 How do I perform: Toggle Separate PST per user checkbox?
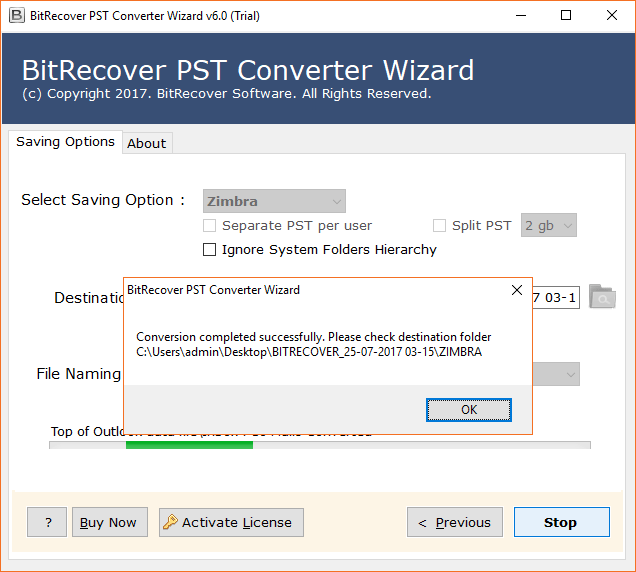pos(209,226)
